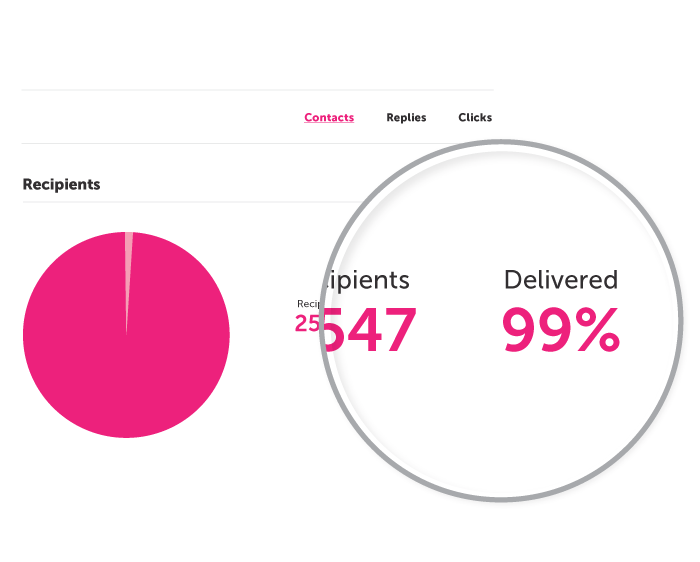
Task: Switch to the Replies tab
Action: [406, 117]
